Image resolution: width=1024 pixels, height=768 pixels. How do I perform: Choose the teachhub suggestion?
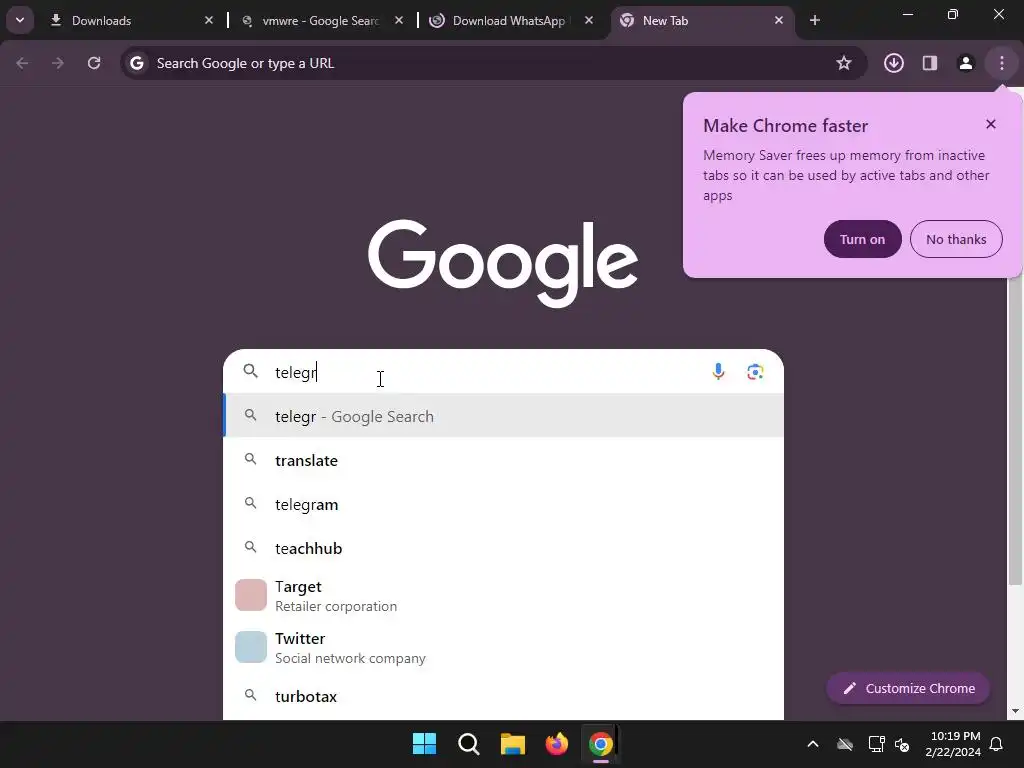tap(503, 548)
